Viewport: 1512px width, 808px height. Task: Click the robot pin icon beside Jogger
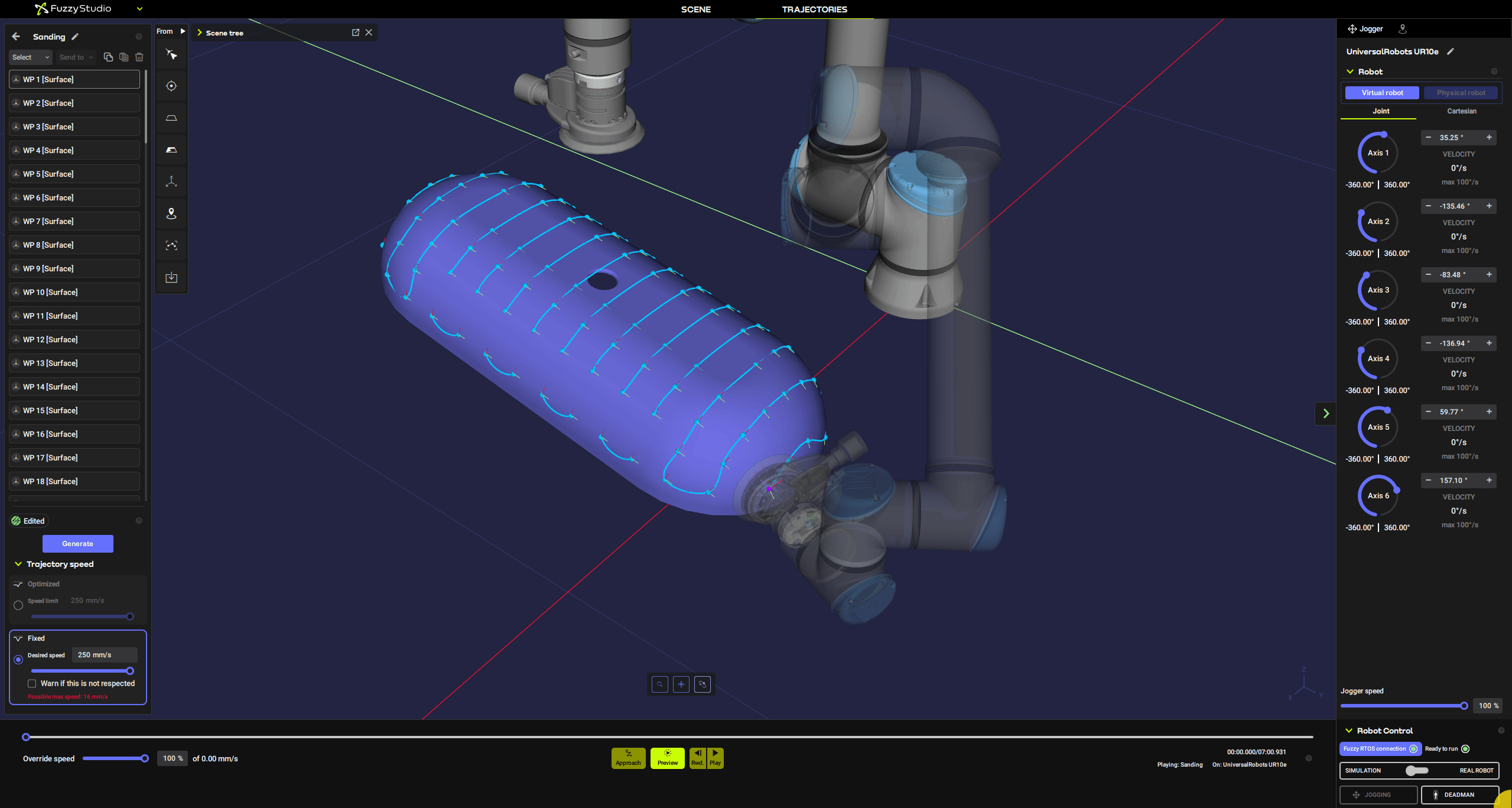(1403, 28)
